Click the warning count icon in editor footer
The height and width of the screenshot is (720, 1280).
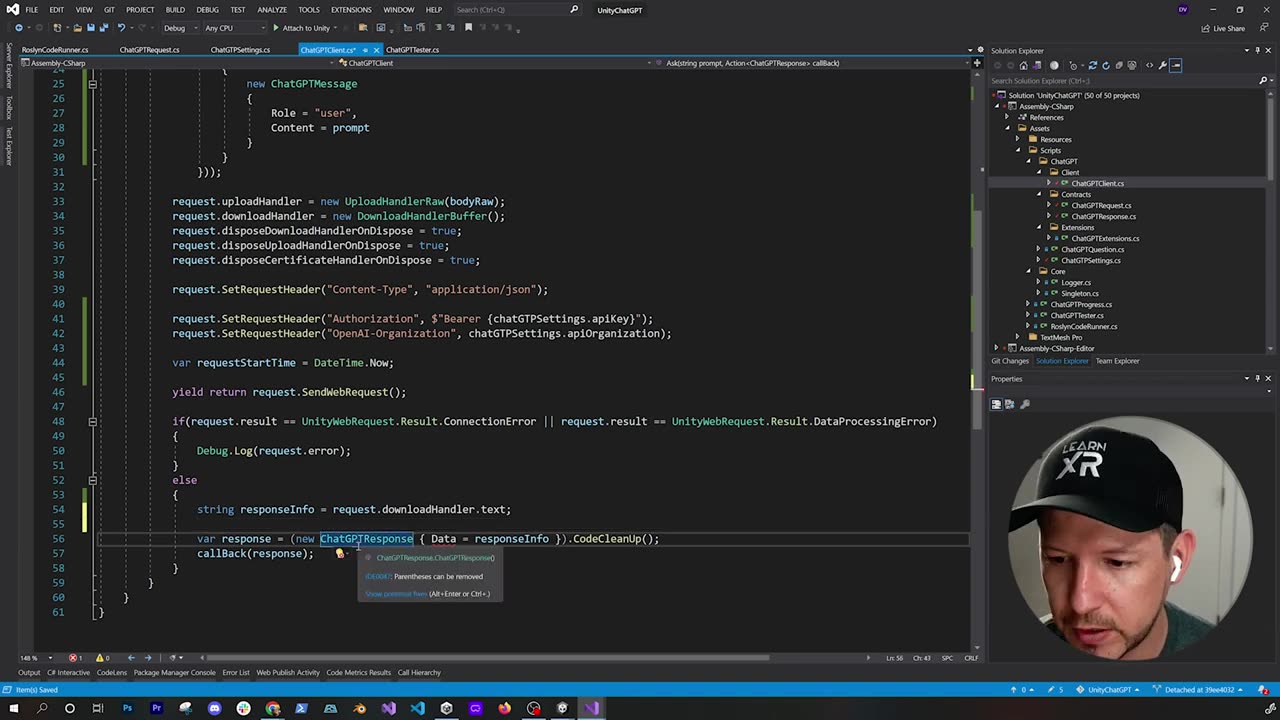tap(101, 658)
